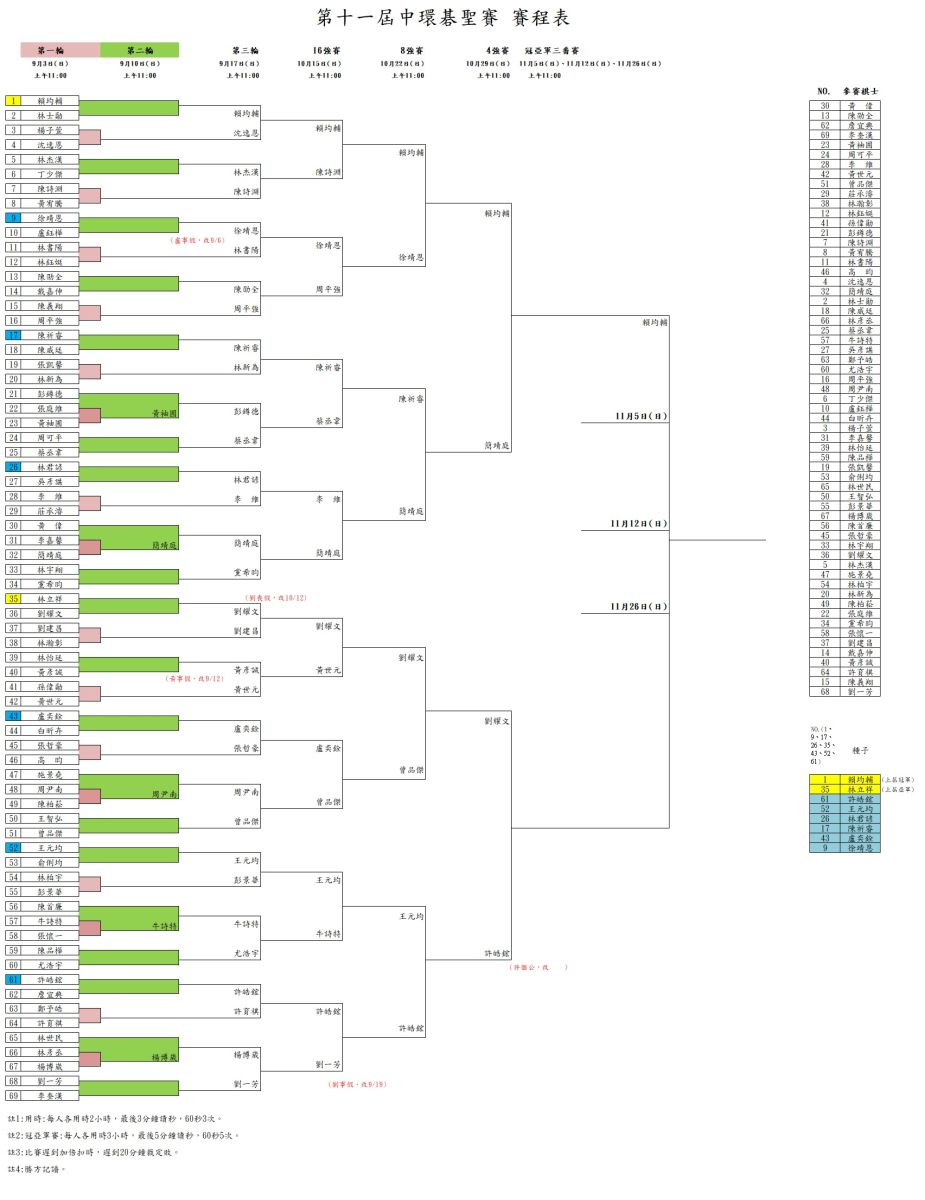Click the blue row 9 in the seed legend
The width and height of the screenshot is (925, 1200).
(845, 848)
